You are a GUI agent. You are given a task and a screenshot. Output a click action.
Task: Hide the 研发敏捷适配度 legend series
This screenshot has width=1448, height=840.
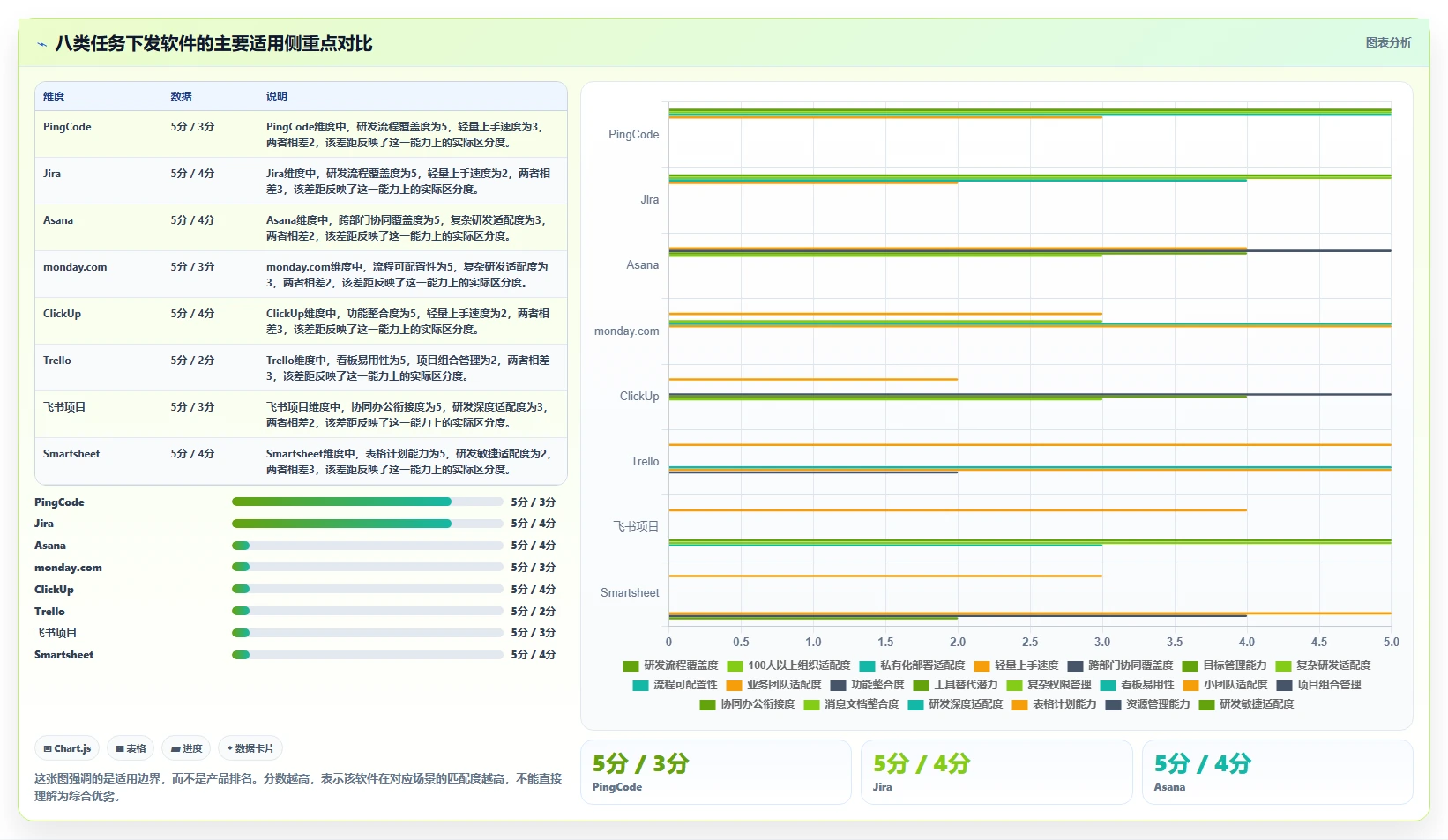pos(1246,704)
